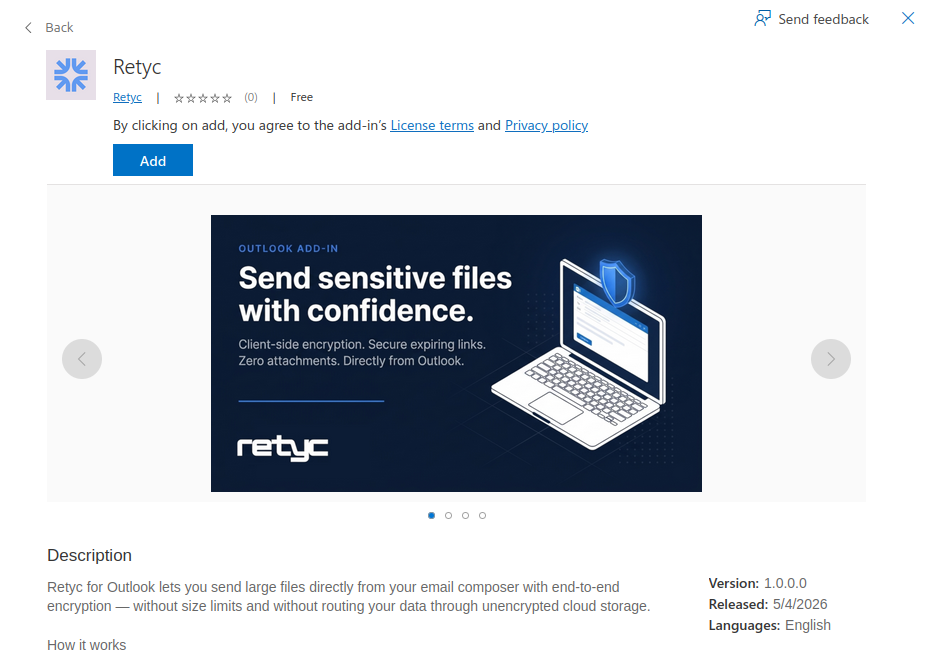Open the Retyc publisher link
Viewport: 936px width, 665px height.
(x=127, y=97)
